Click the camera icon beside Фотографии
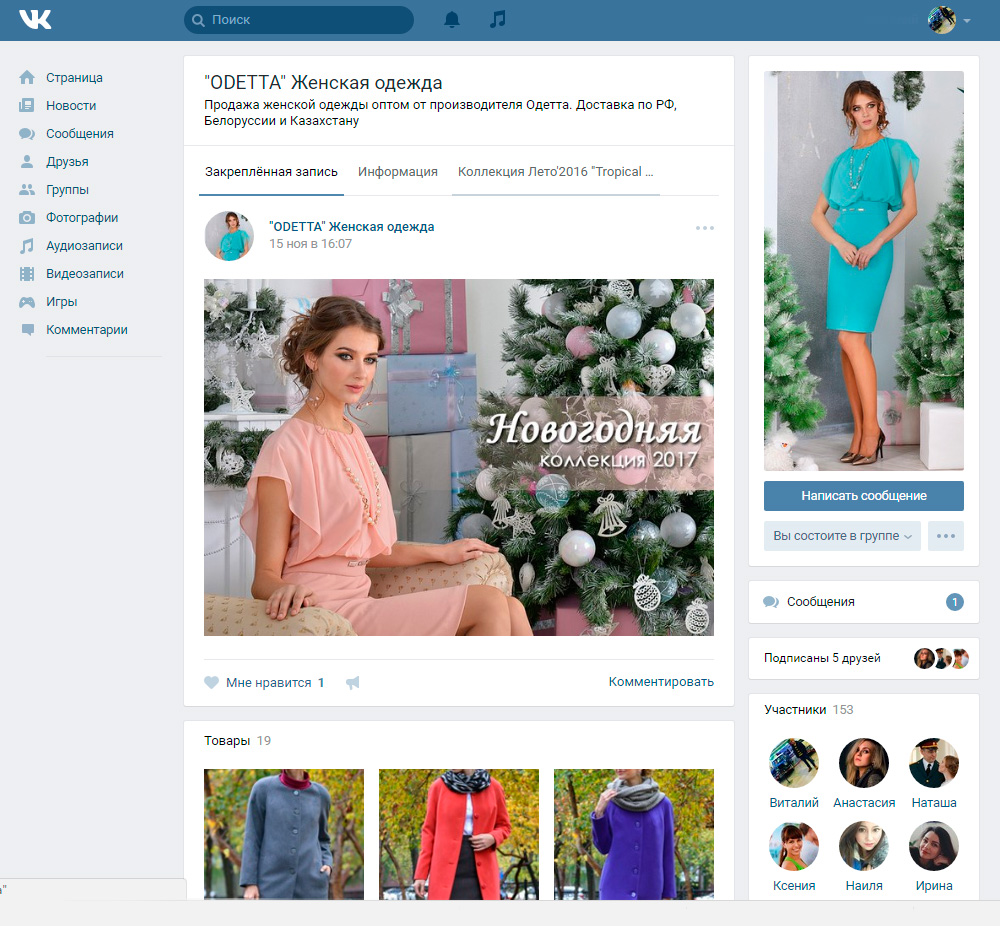Image resolution: width=1000 pixels, height=926 pixels. point(27,218)
